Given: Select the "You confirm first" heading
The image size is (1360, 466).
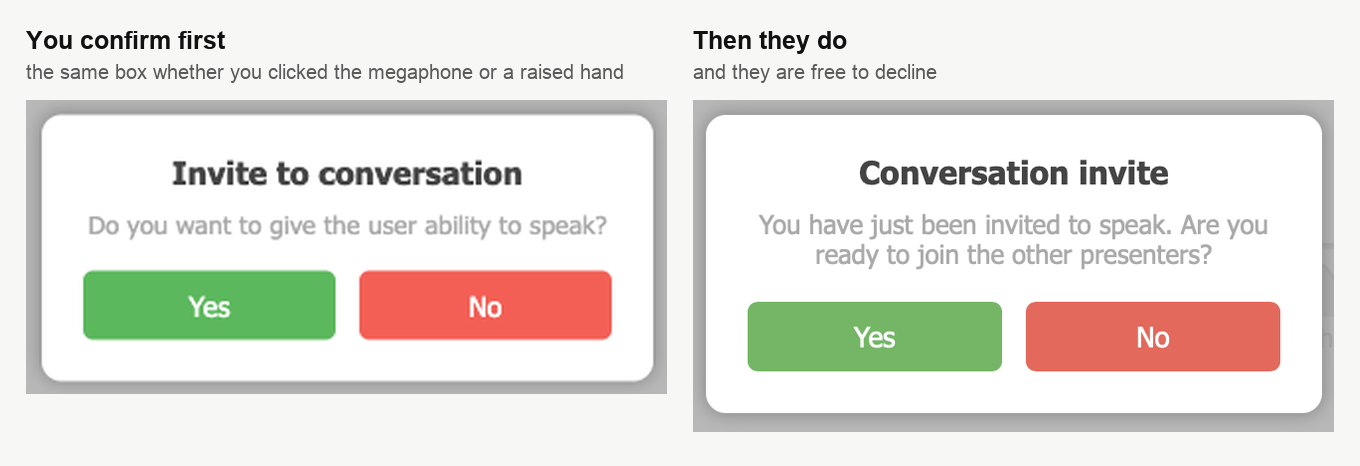Looking at the screenshot, I should (126, 41).
